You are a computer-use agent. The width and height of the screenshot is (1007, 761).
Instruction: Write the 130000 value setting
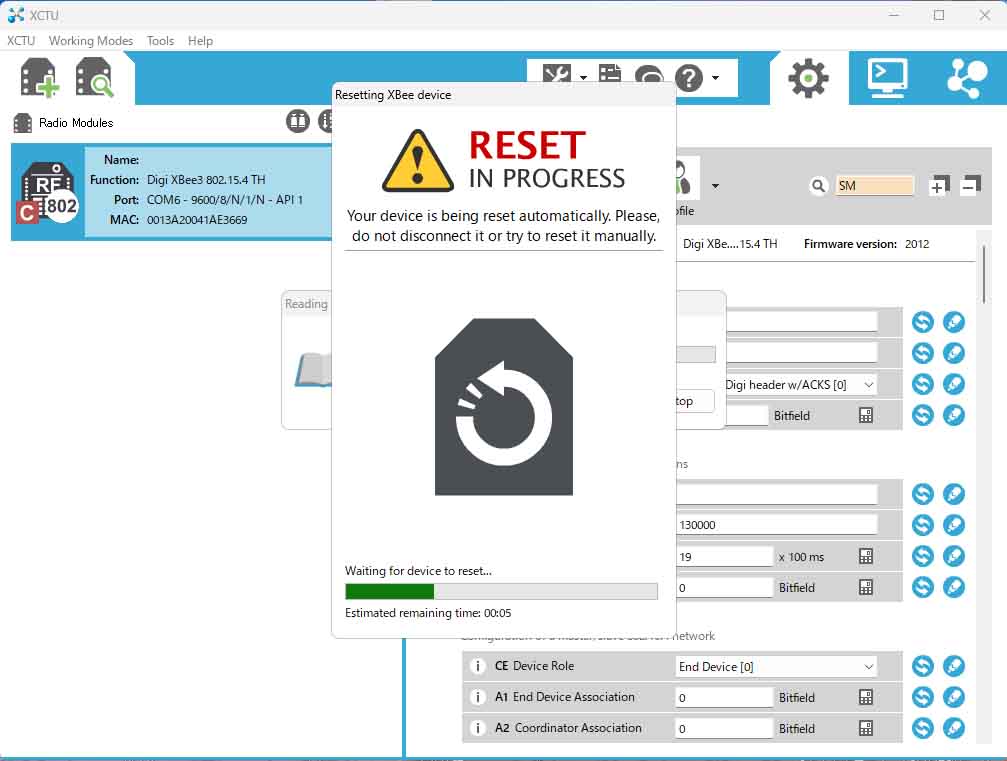click(954, 525)
